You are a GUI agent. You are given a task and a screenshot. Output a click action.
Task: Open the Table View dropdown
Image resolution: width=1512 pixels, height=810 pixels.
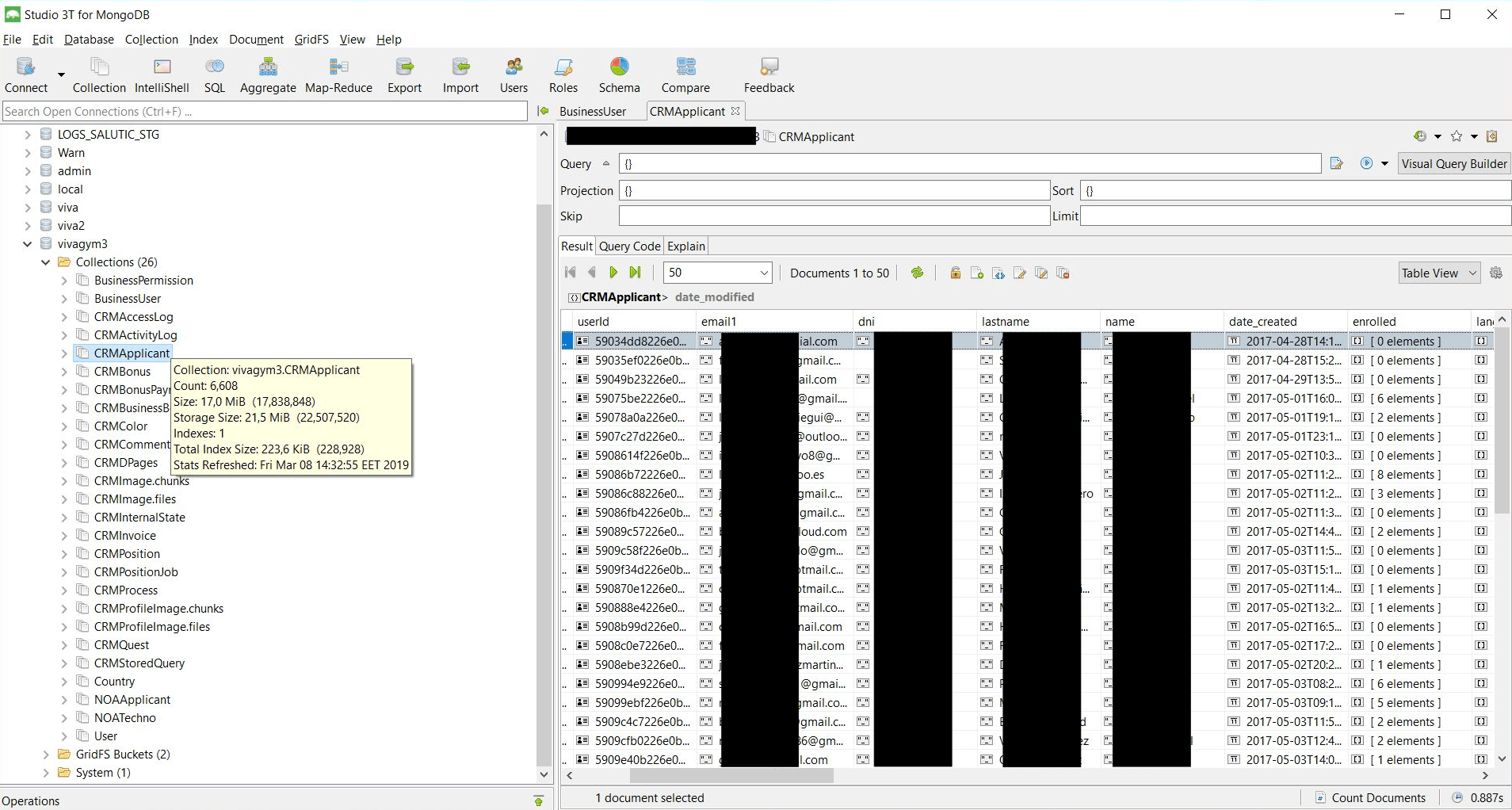click(x=1439, y=273)
